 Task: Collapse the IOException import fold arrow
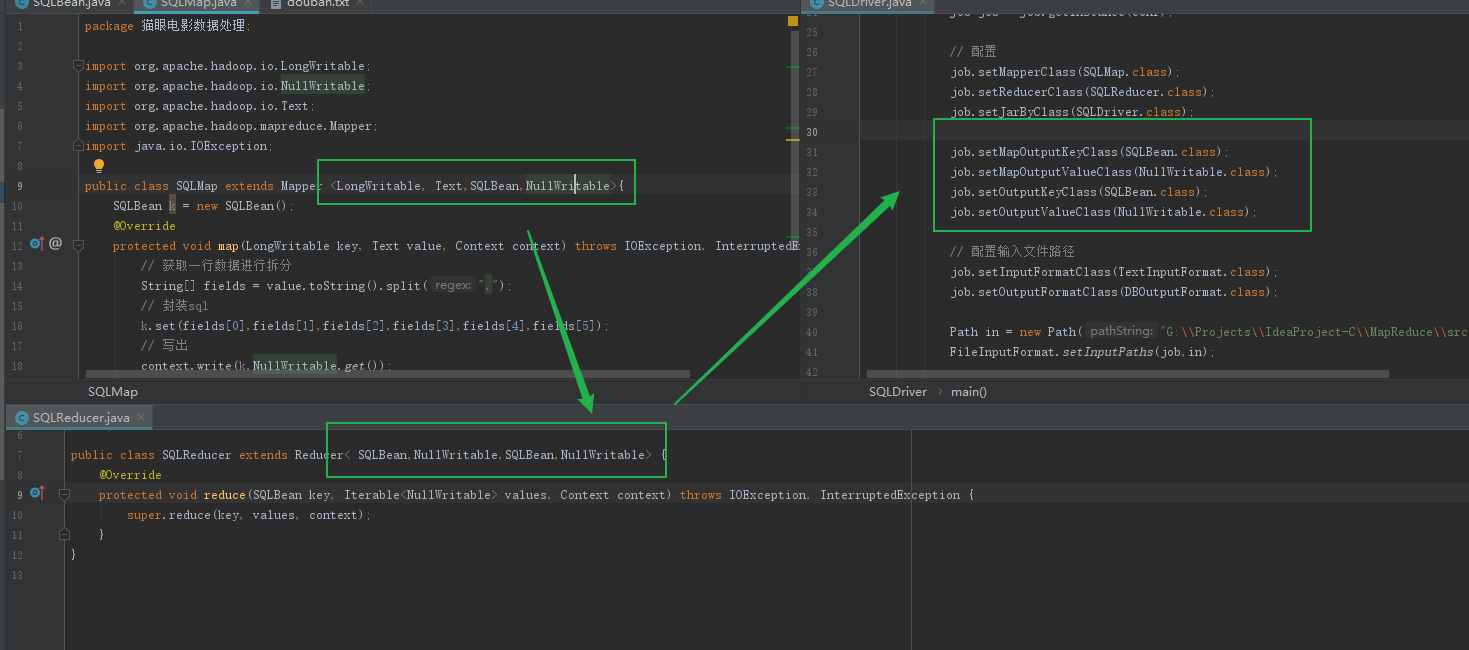78,145
